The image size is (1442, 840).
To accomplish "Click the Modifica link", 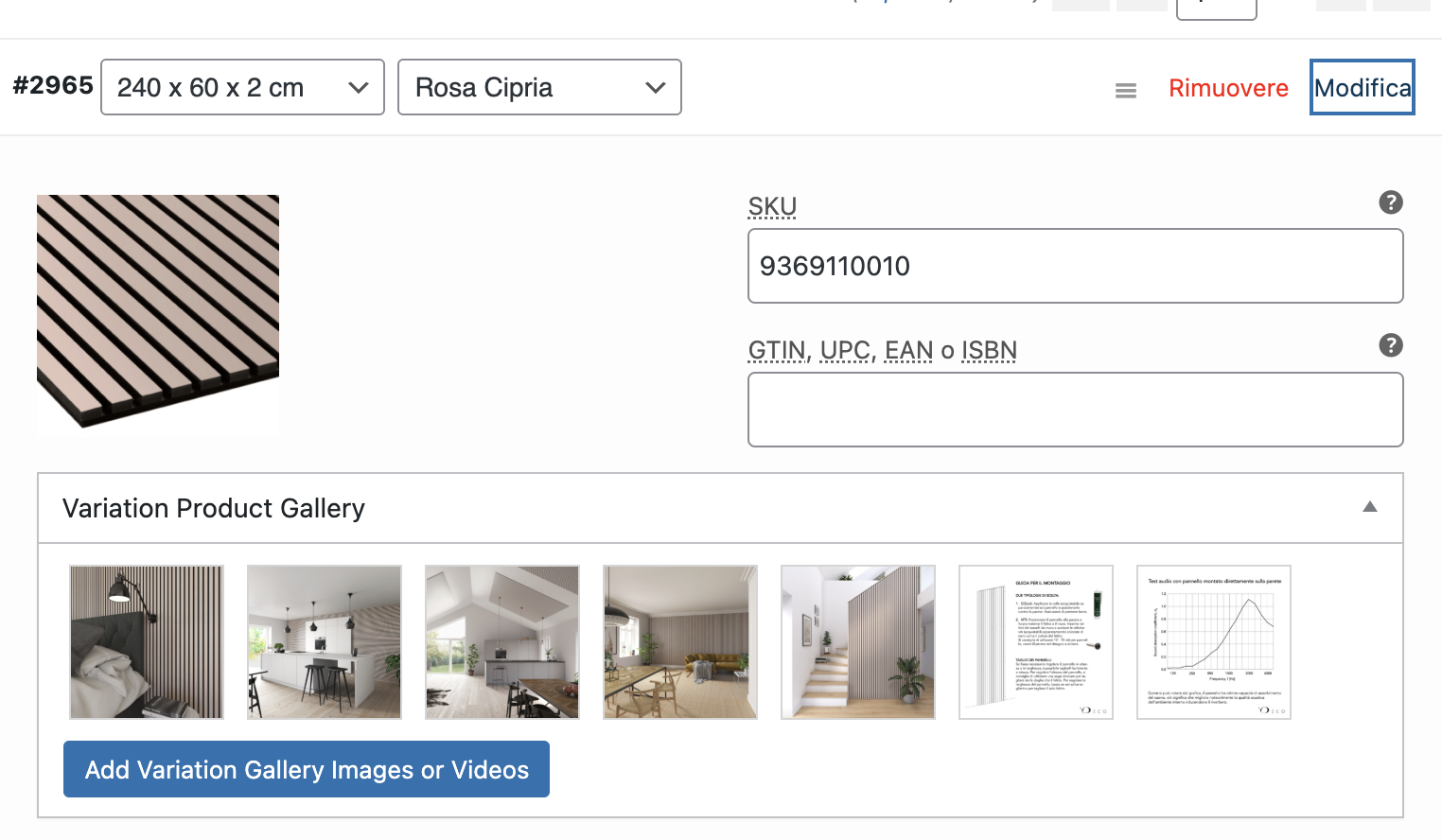I will (1362, 88).
